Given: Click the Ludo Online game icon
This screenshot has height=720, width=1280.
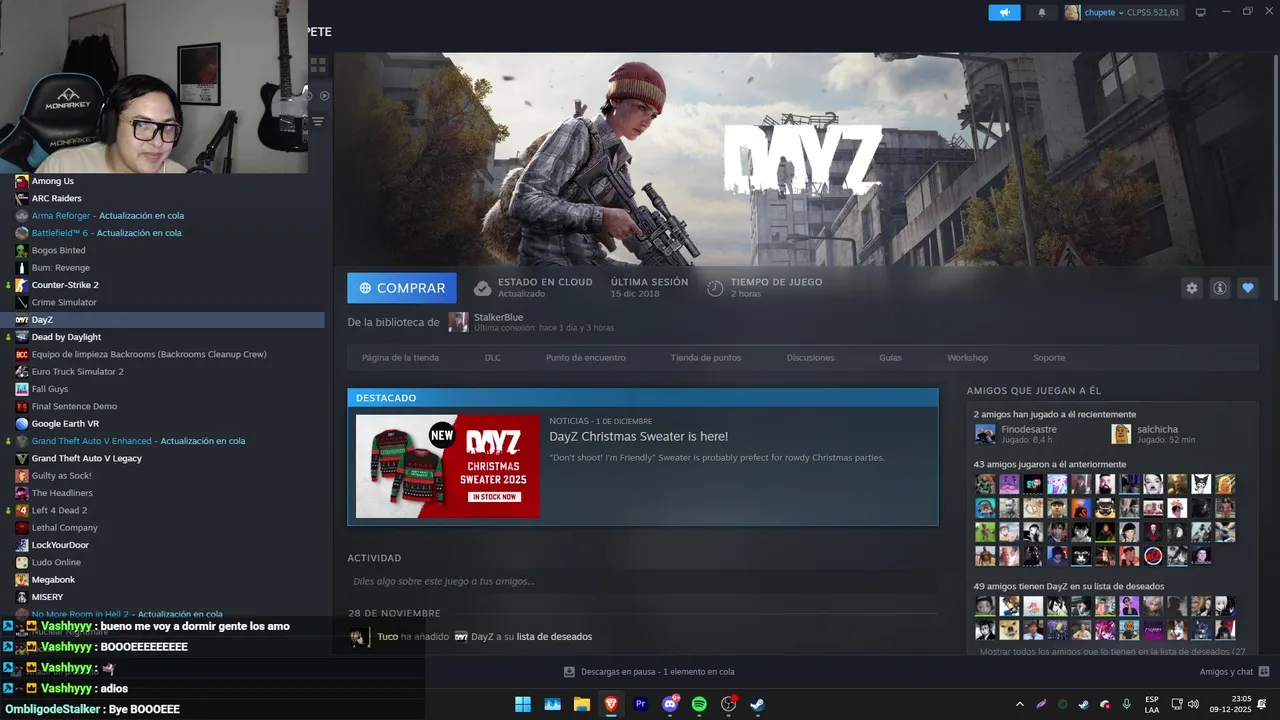Looking at the screenshot, I should click(x=22, y=562).
